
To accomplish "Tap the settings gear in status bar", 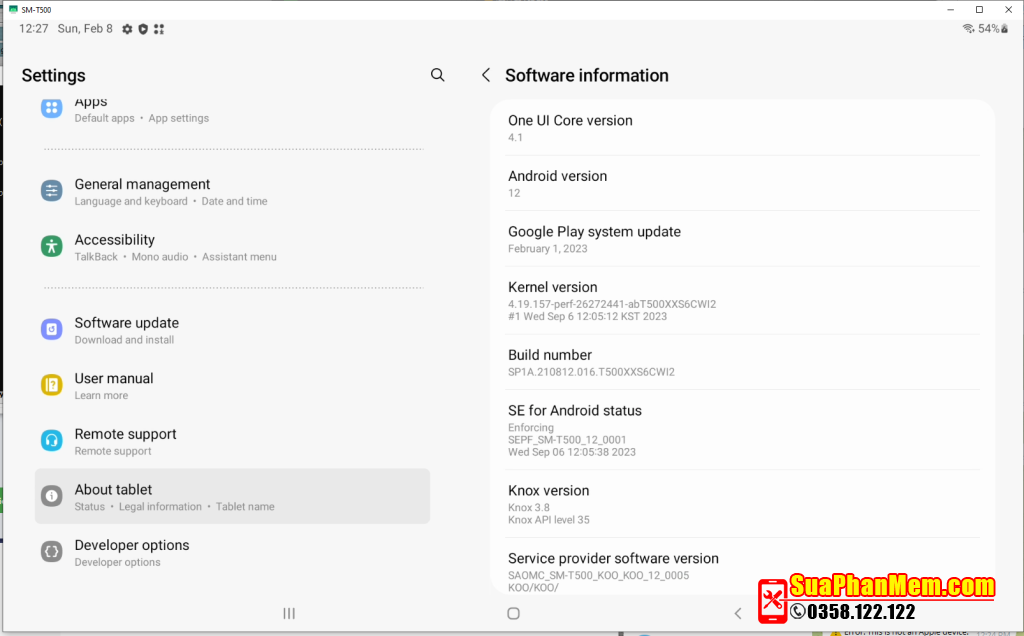I will pos(127,29).
